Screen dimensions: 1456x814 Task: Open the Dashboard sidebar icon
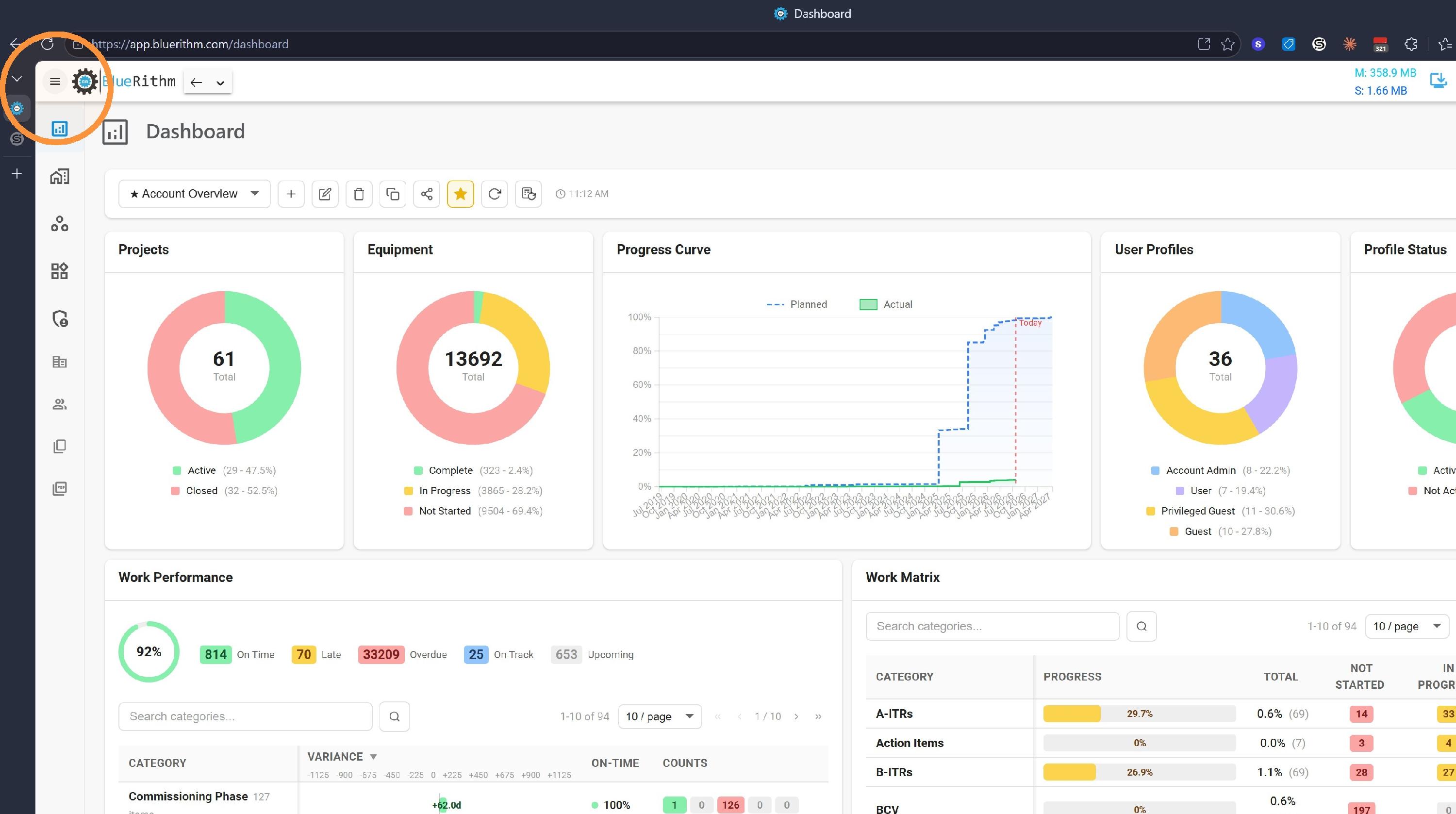pyautogui.click(x=59, y=129)
